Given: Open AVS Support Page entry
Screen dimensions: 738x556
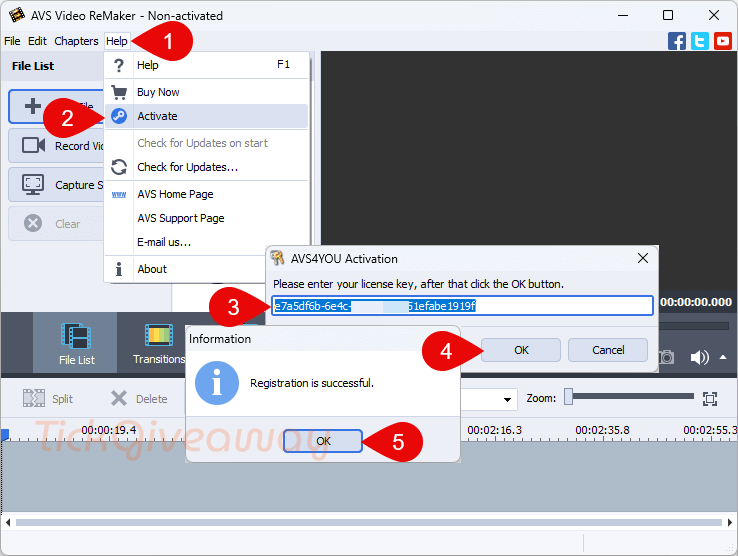Looking at the screenshot, I should coord(207,218).
